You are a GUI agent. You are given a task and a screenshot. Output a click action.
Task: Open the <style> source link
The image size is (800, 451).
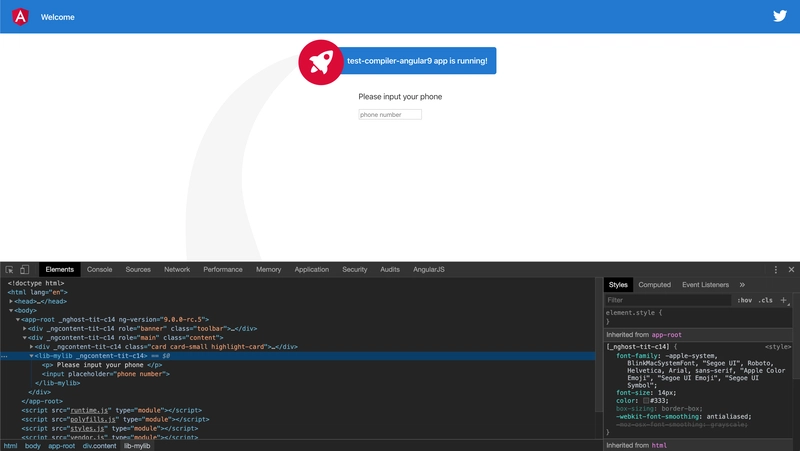[778, 347]
